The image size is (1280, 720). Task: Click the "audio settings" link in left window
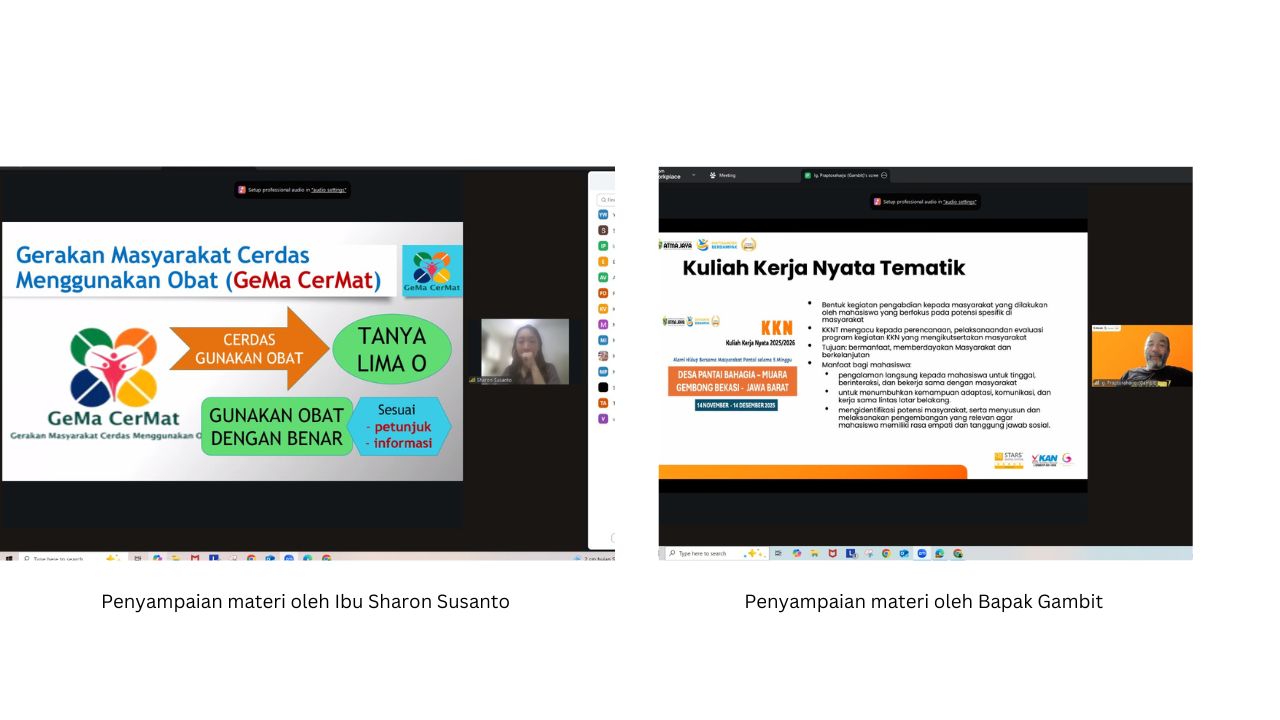coord(329,190)
